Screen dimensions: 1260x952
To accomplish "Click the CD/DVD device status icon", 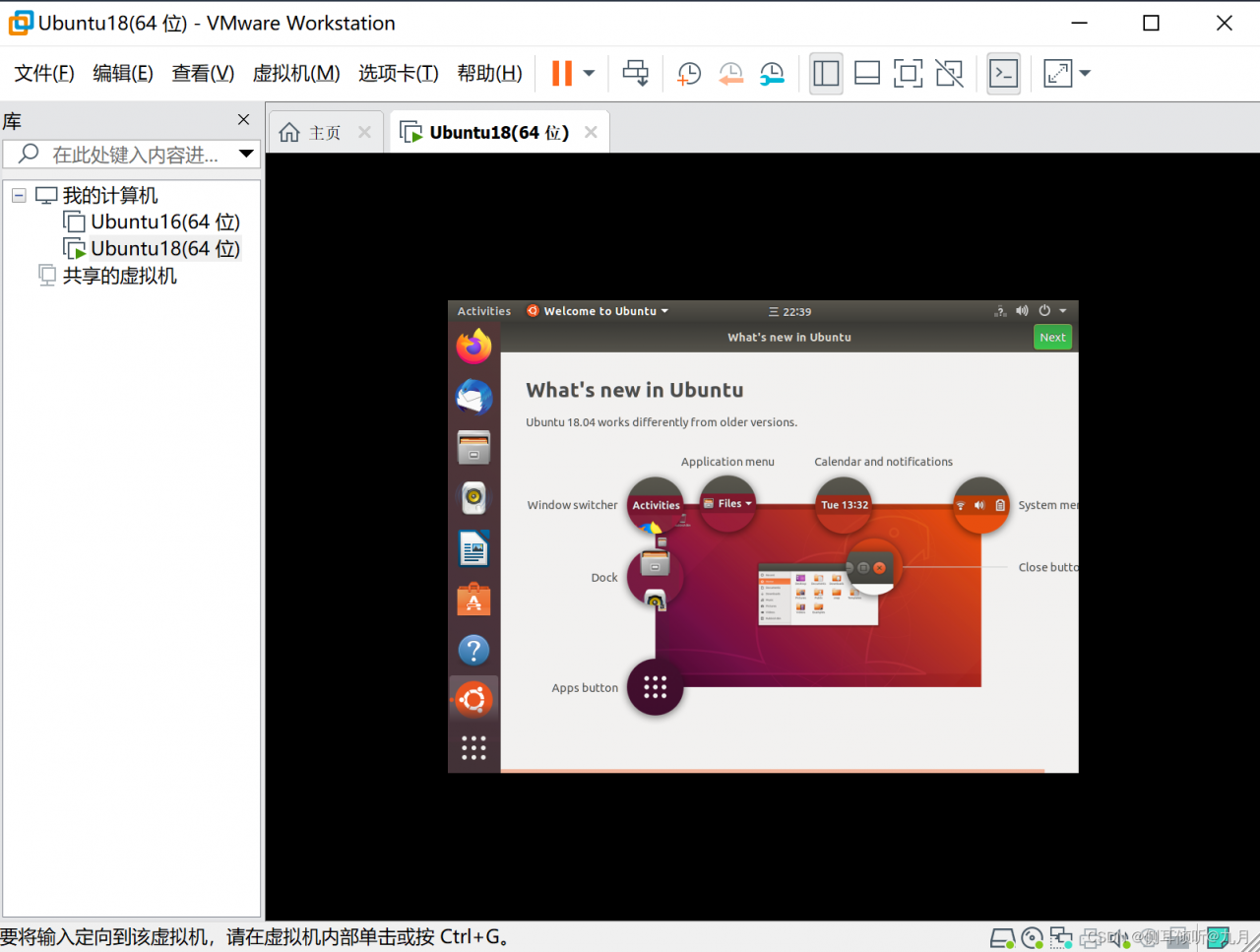I will point(1033,937).
